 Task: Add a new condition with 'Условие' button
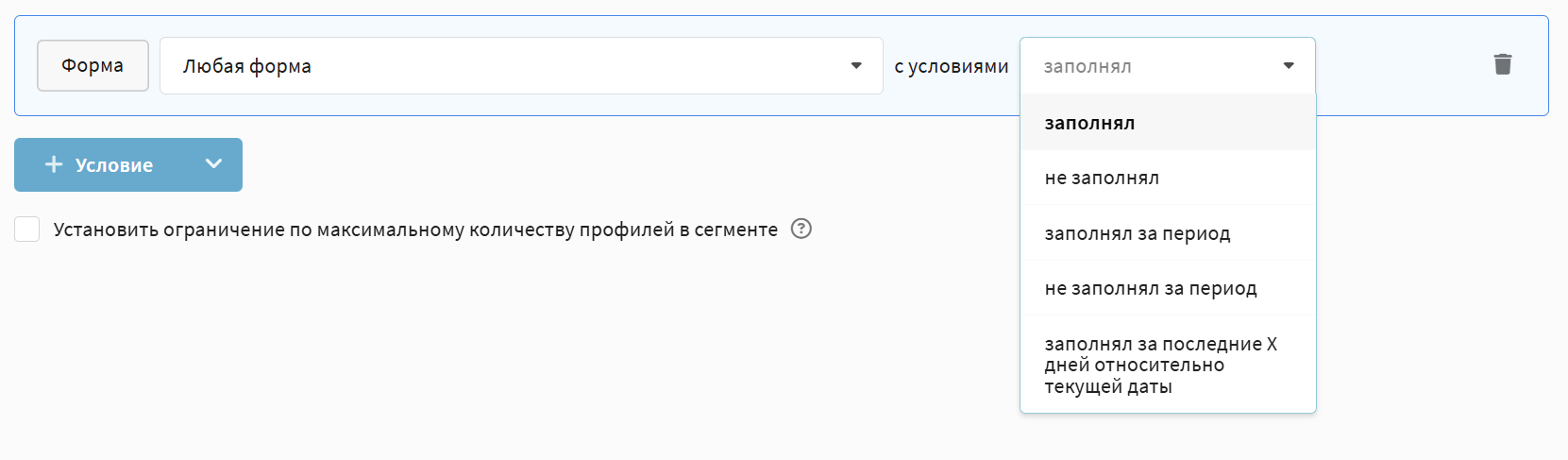pos(113,165)
